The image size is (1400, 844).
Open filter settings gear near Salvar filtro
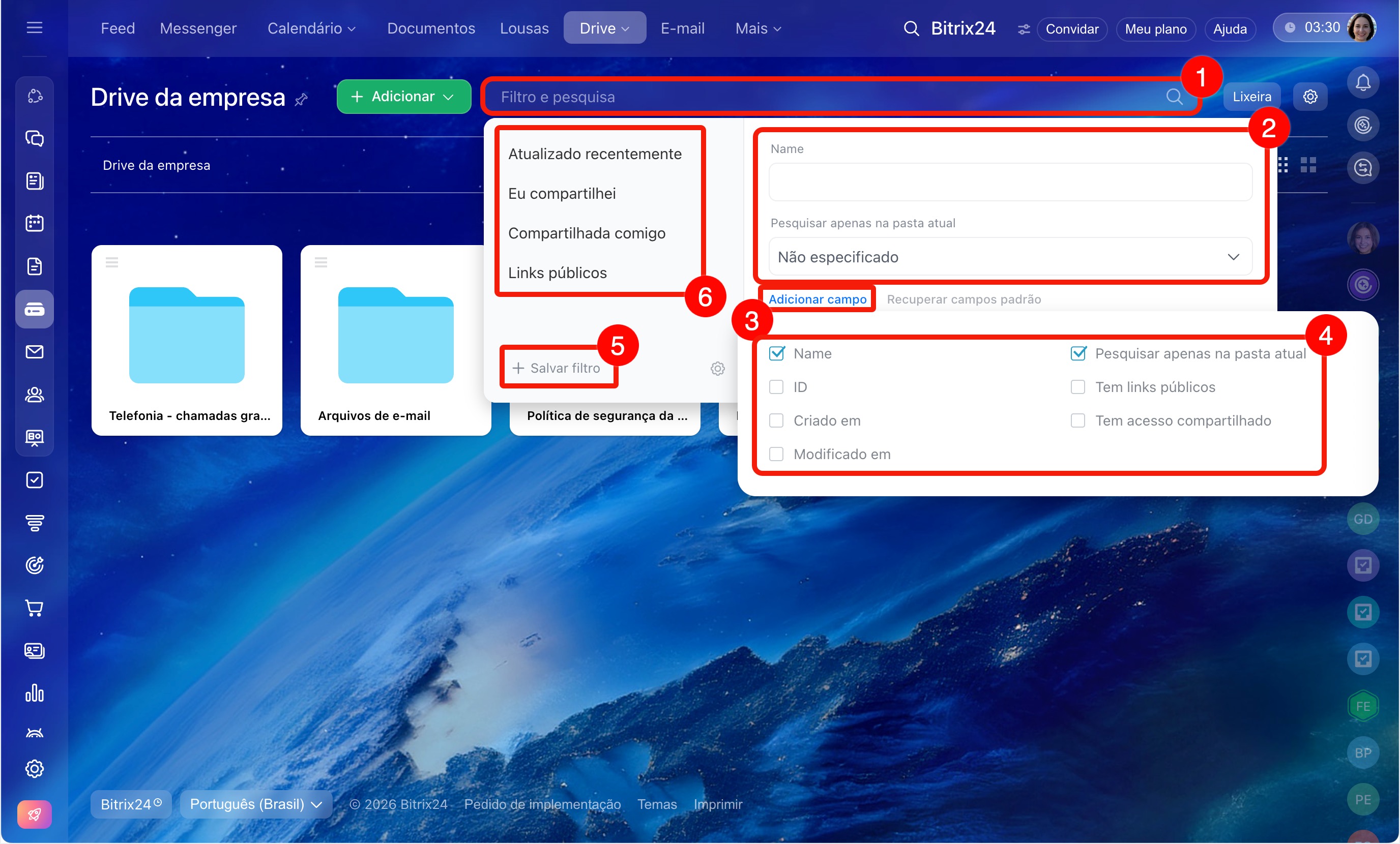coord(717,368)
